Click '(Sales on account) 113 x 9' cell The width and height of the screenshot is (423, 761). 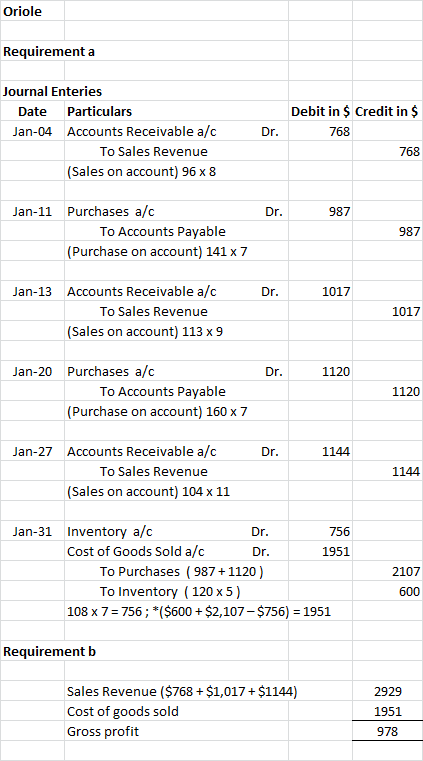(177, 331)
